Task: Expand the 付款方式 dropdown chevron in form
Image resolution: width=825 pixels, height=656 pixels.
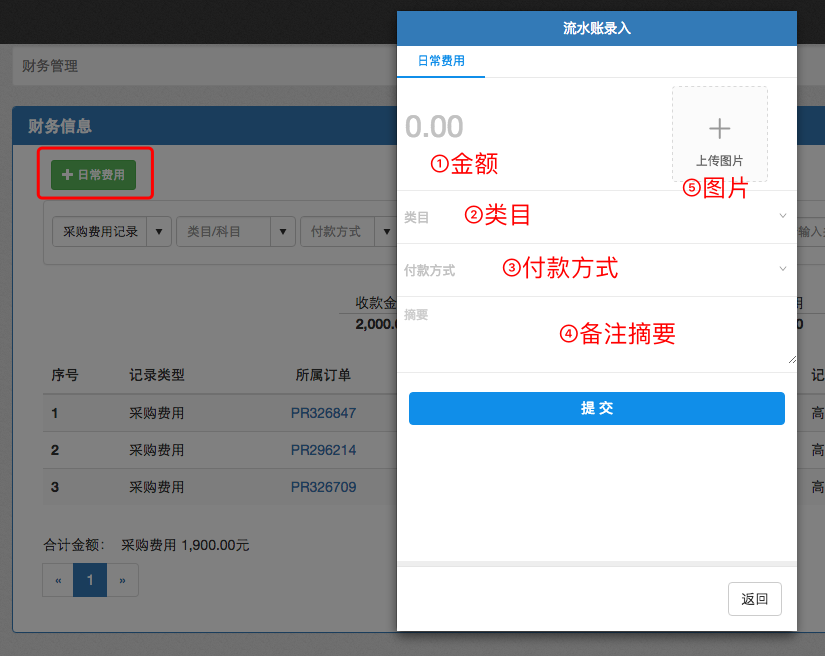Action: 782,268
